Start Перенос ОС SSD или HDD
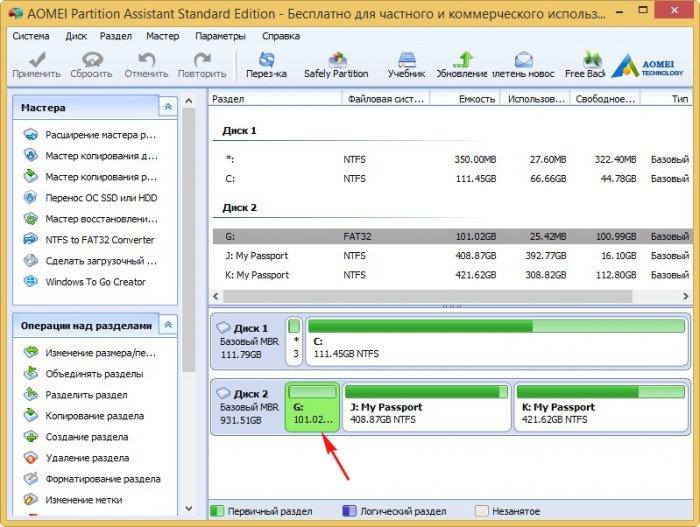Image resolution: width=700 pixels, height=527 pixels. 101,198
